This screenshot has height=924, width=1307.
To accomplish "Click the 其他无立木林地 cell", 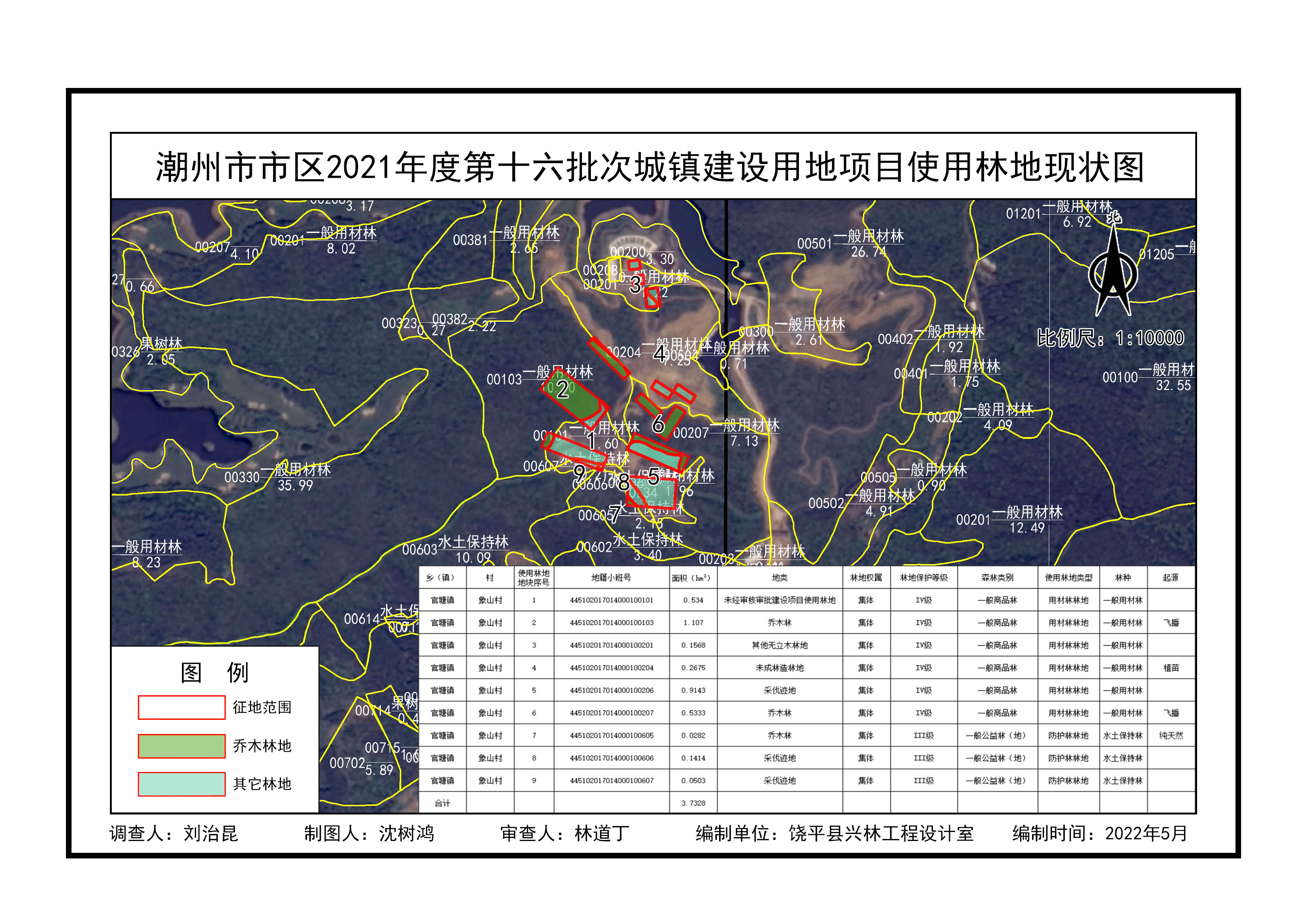I will pos(779,646).
